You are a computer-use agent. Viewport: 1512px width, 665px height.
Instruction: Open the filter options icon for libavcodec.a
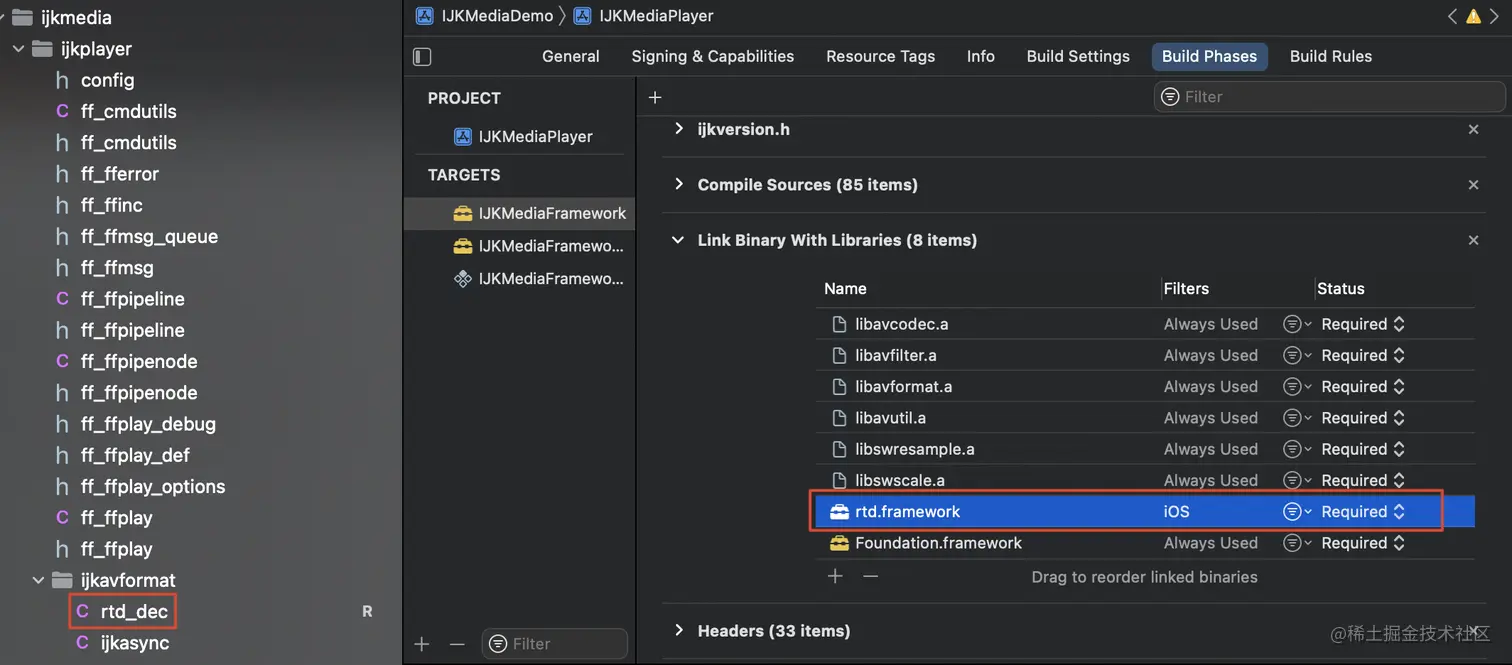click(x=1297, y=324)
